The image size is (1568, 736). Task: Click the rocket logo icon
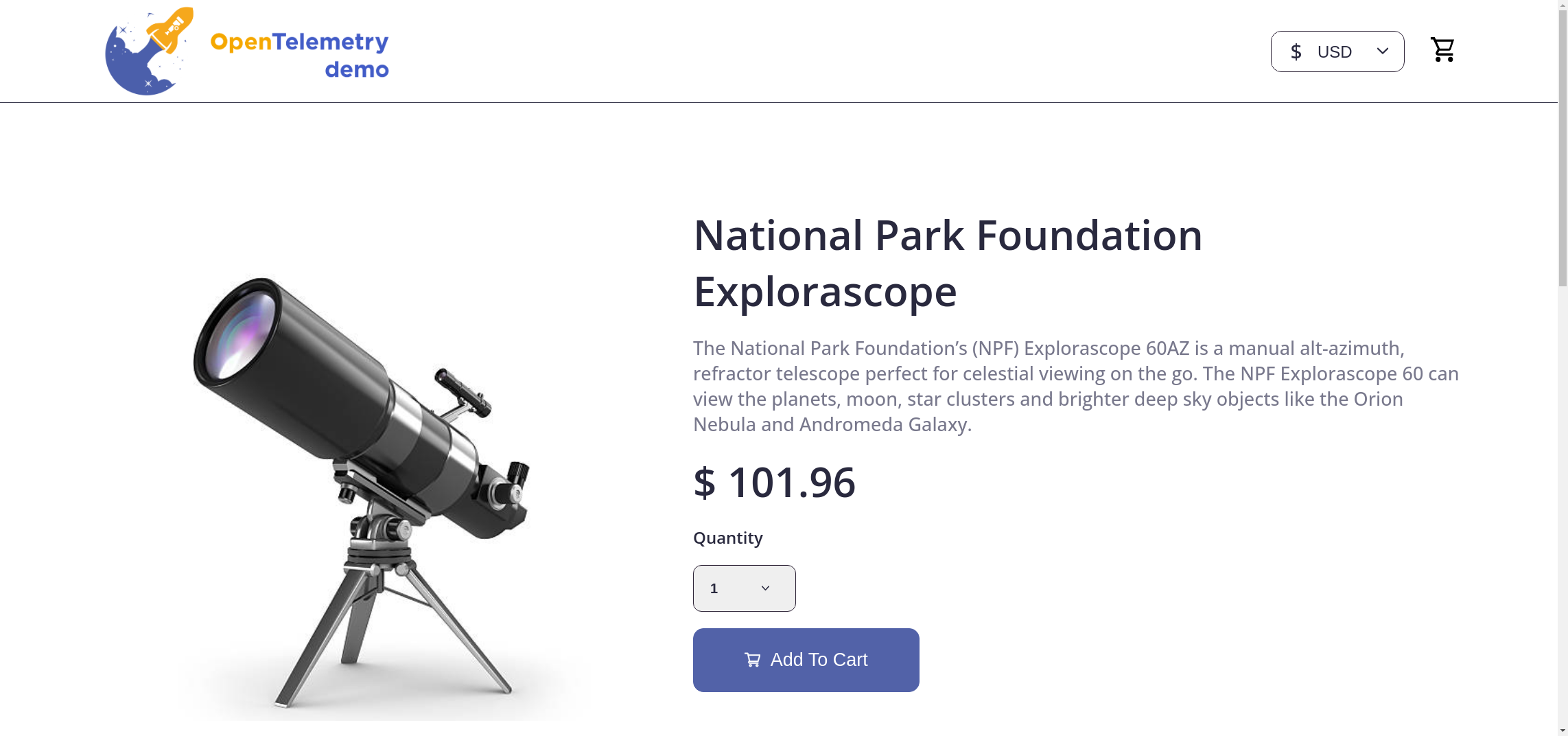149,51
